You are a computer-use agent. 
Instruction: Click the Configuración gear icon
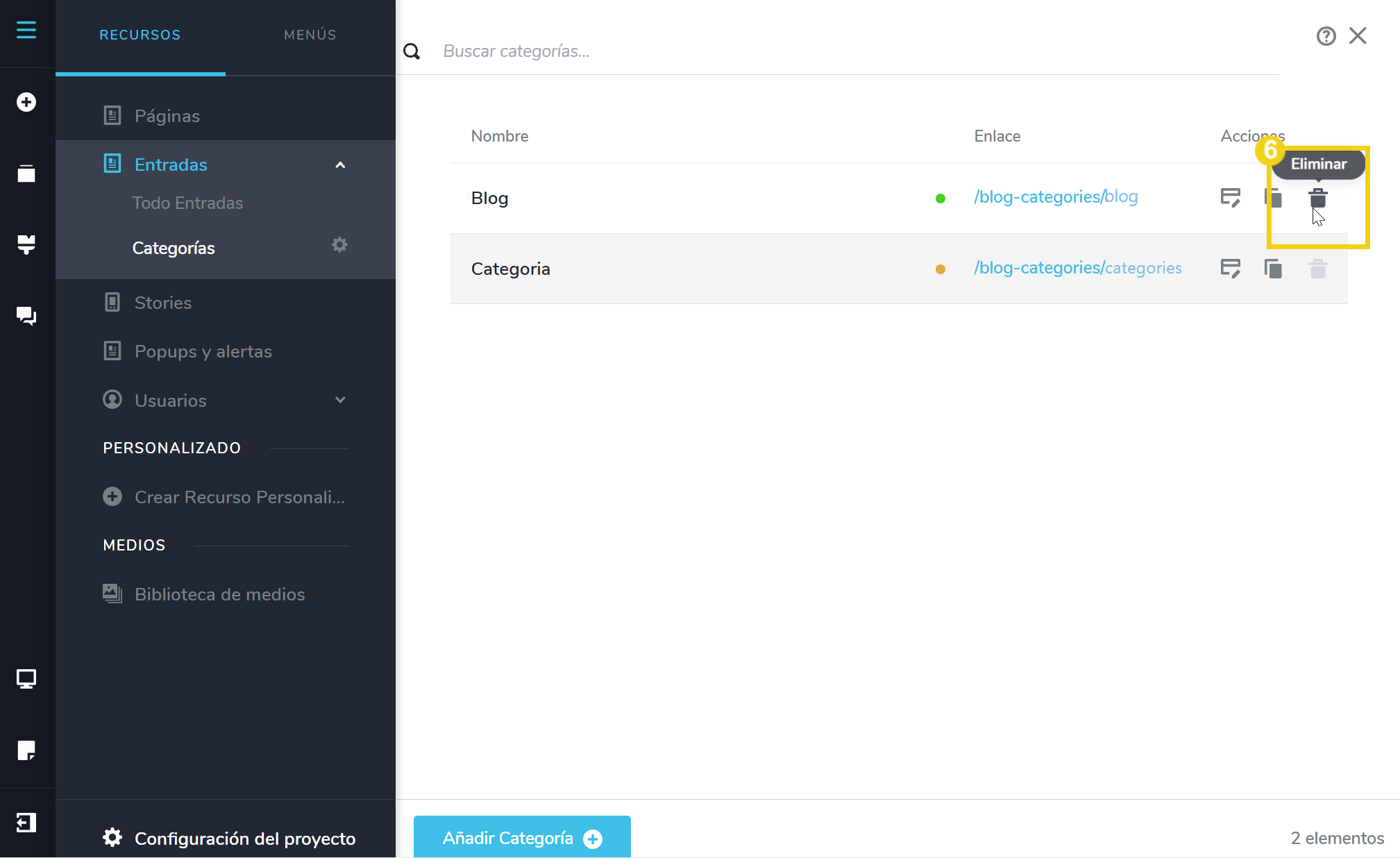point(112,837)
